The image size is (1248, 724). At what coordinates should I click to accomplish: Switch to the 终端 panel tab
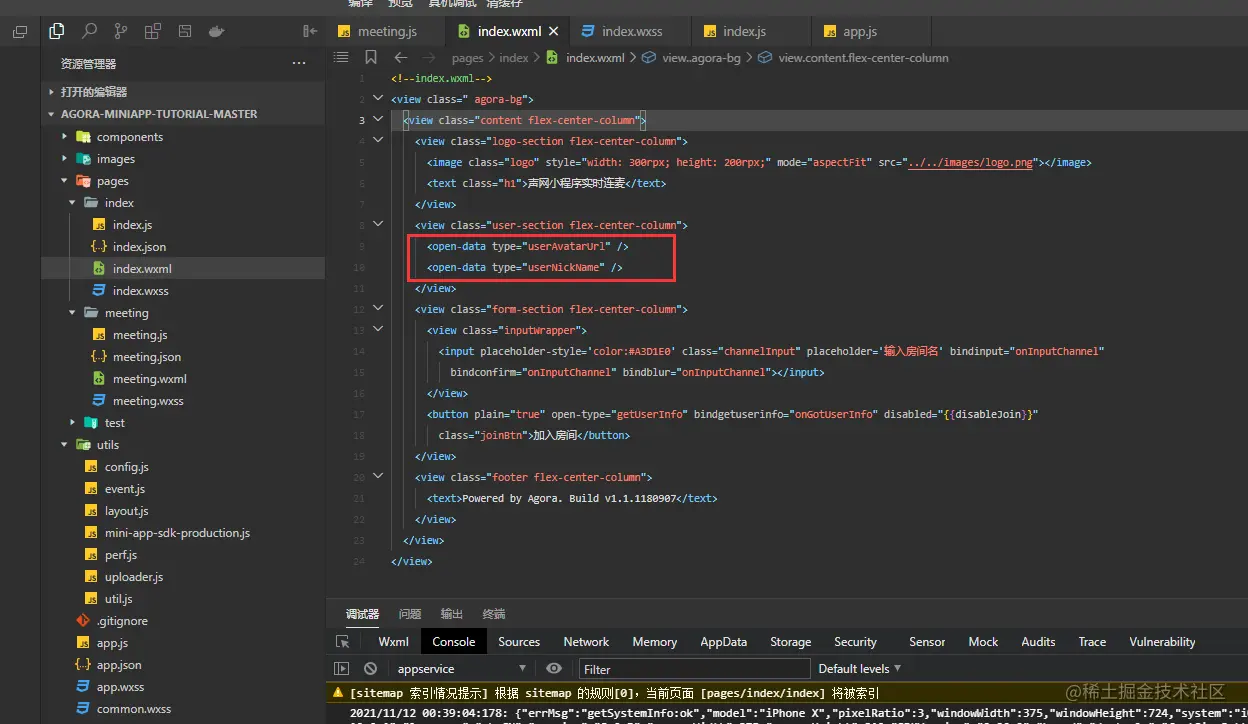coord(494,614)
